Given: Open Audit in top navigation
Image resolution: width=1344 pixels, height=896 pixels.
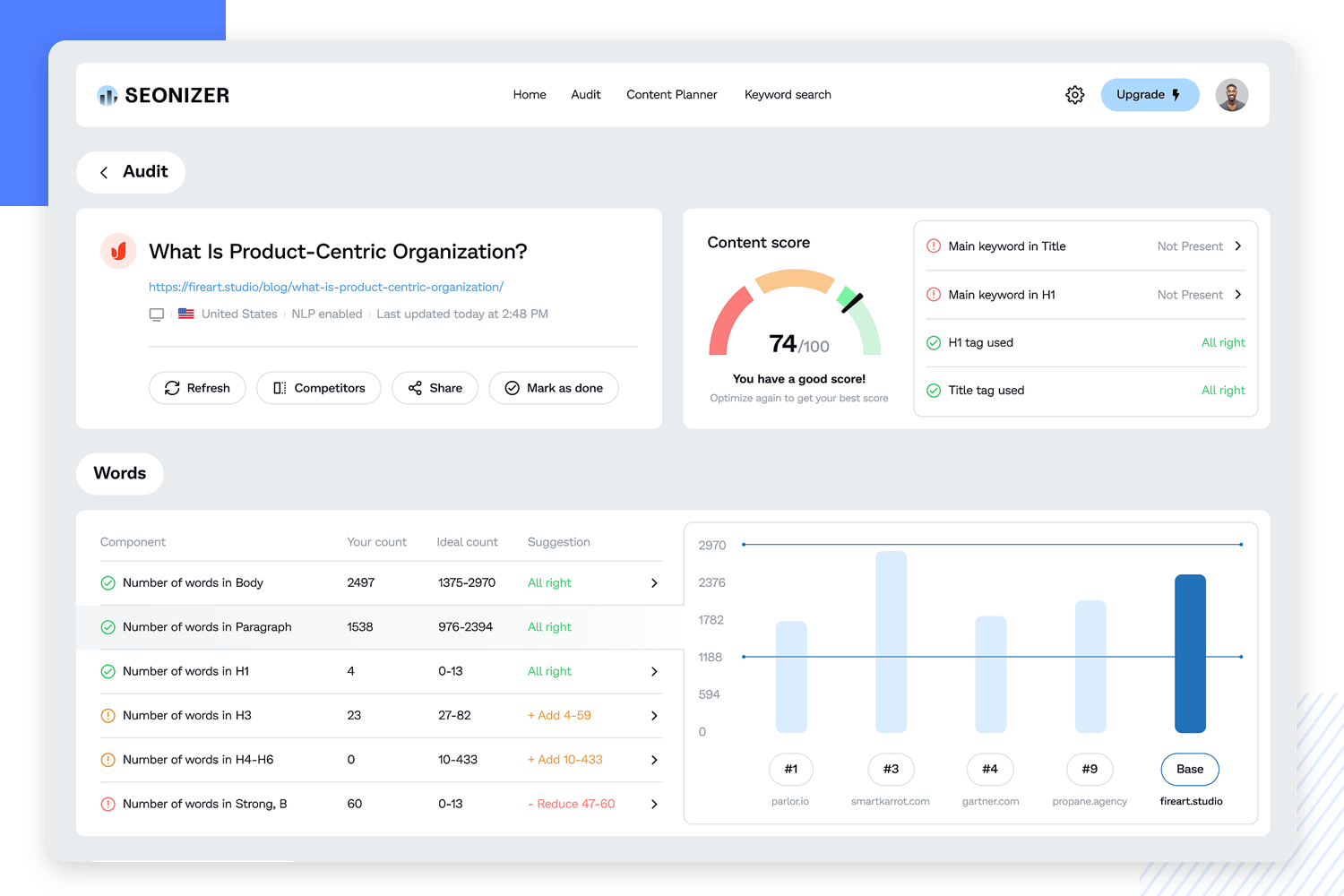Looking at the screenshot, I should click(586, 95).
